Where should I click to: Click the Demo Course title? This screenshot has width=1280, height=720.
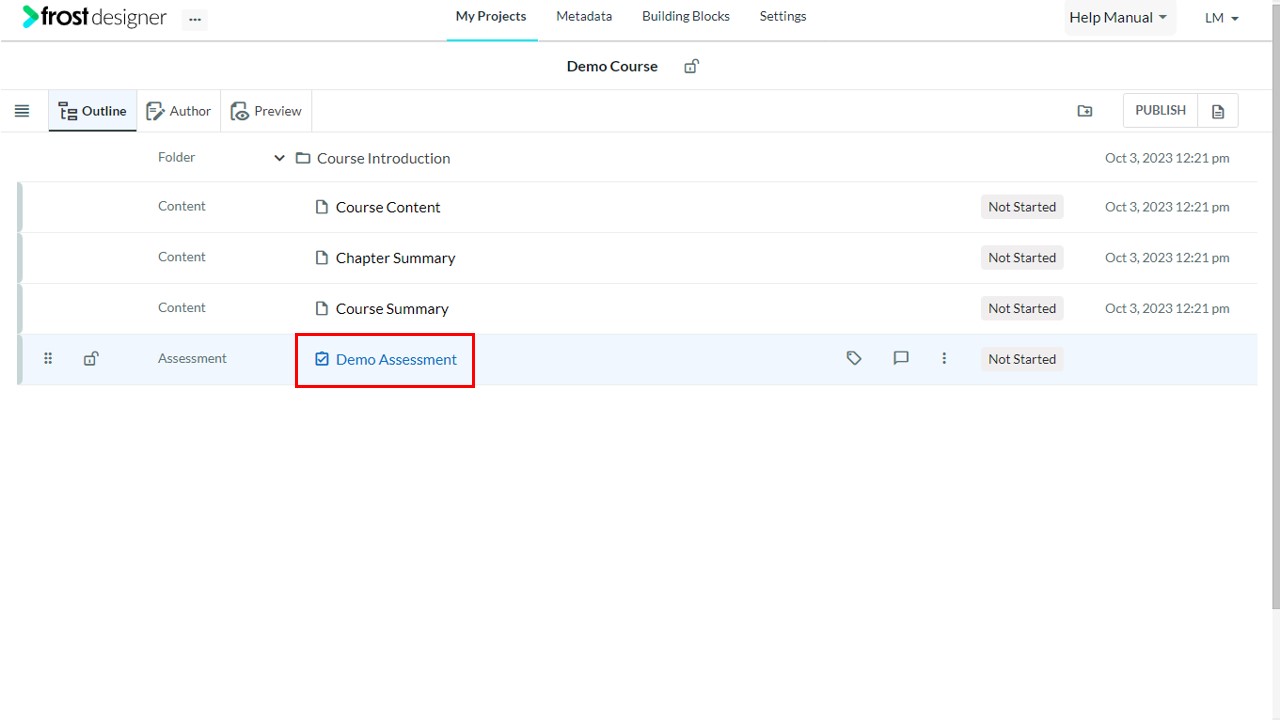pos(612,66)
